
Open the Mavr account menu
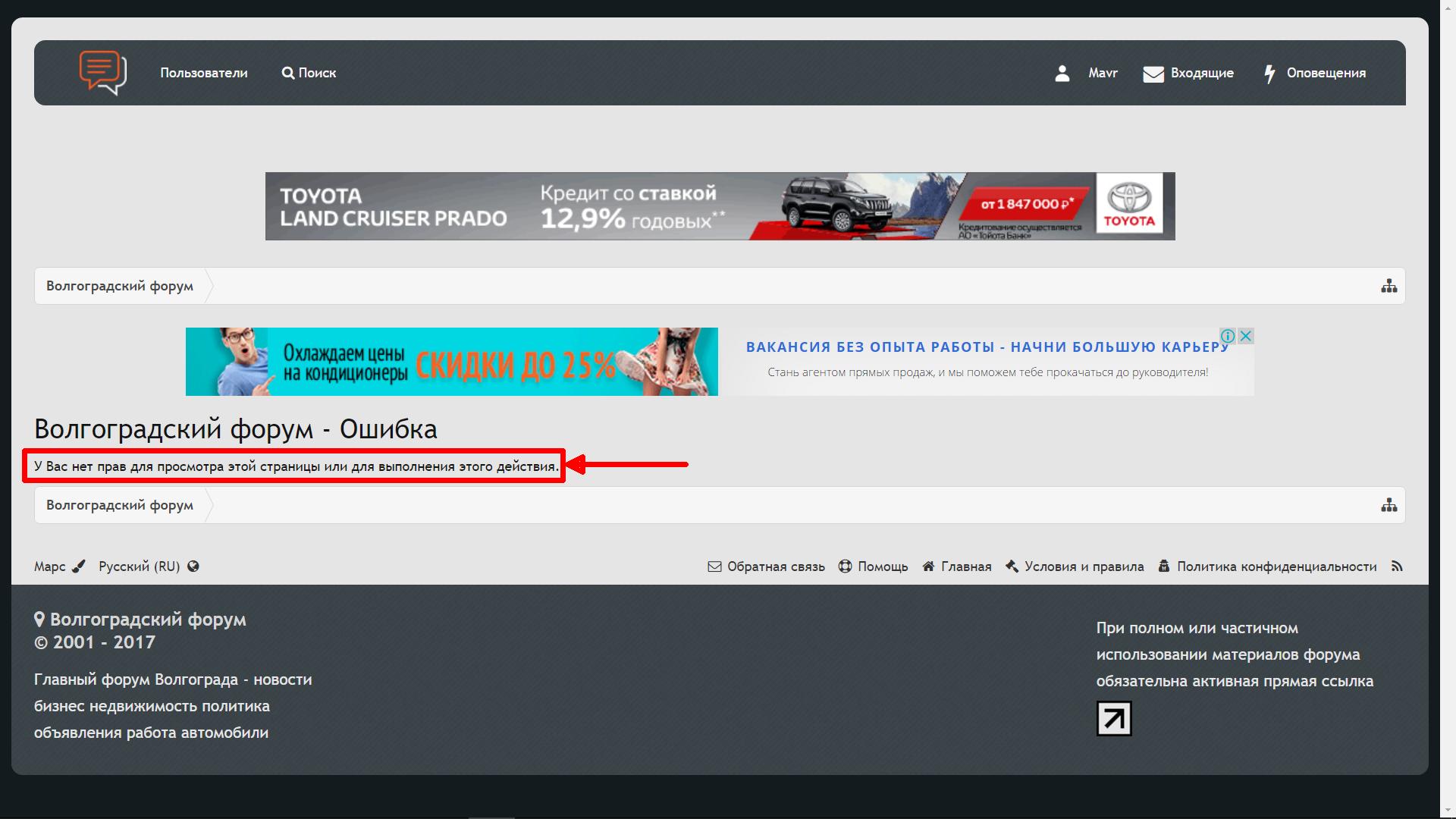click(1103, 73)
